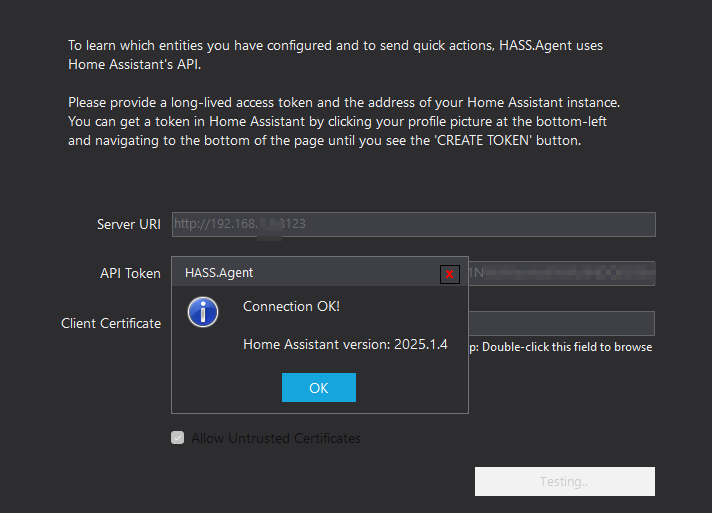Image resolution: width=712 pixels, height=513 pixels.
Task: Click the 'Client Certificate' label
Action: coord(111,323)
